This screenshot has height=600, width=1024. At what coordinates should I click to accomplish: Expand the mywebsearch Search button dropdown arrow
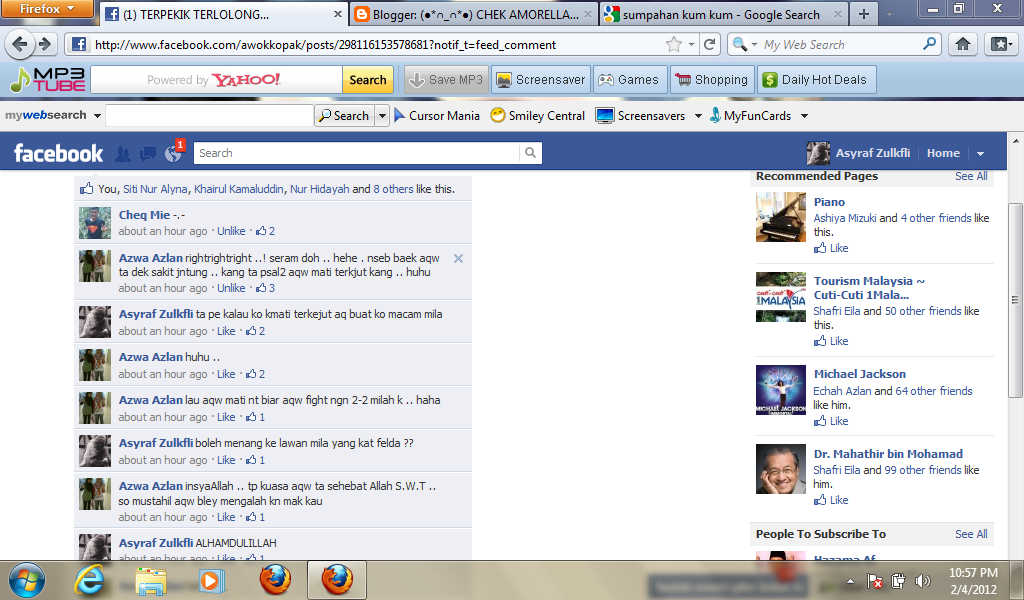point(382,116)
